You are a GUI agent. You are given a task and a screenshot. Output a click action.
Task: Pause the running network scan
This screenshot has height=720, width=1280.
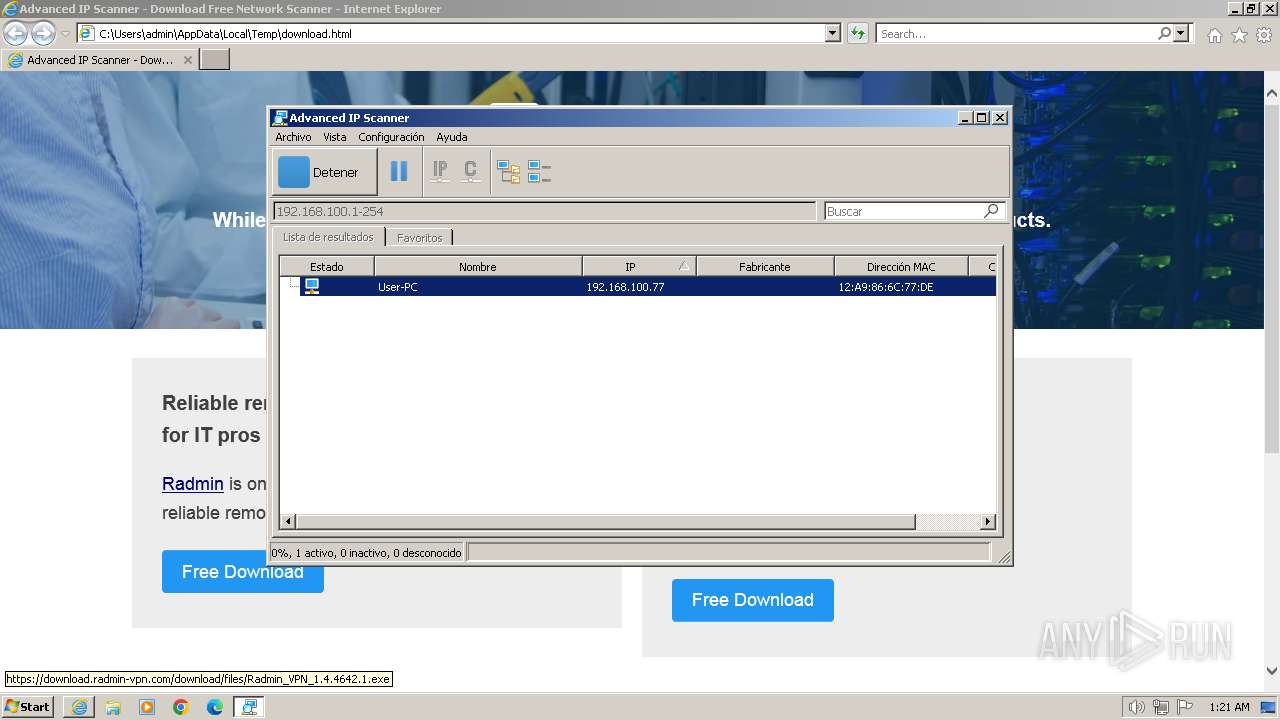pyautogui.click(x=399, y=171)
